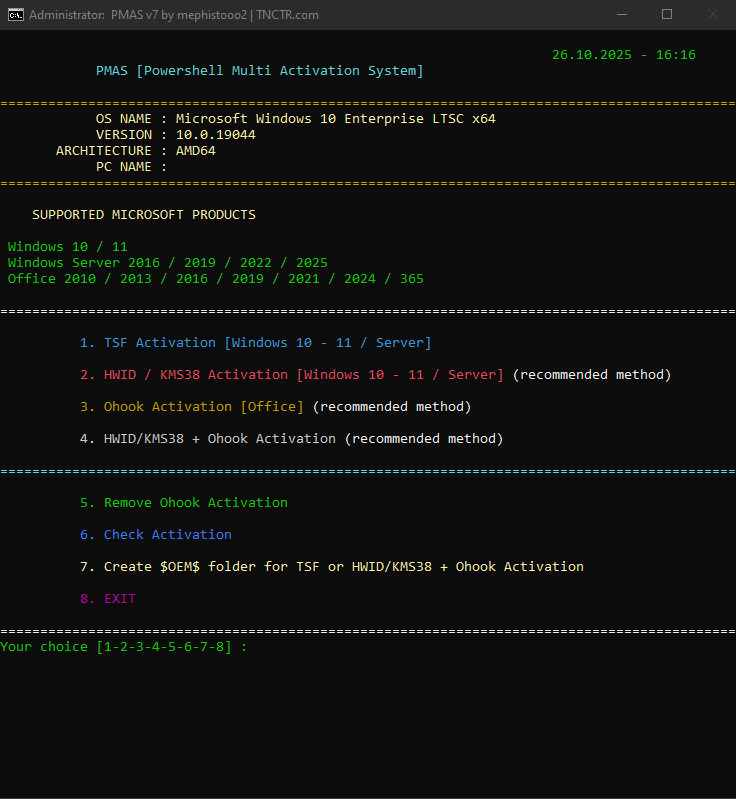Select option "3. Ohook Activation [Office]"

click(275, 407)
